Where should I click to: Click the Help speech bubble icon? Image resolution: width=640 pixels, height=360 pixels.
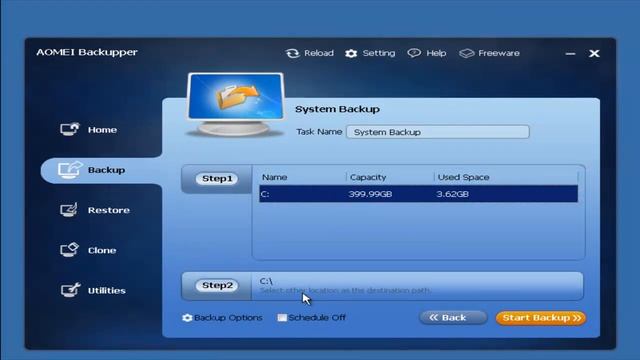click(x=414, y=53)
